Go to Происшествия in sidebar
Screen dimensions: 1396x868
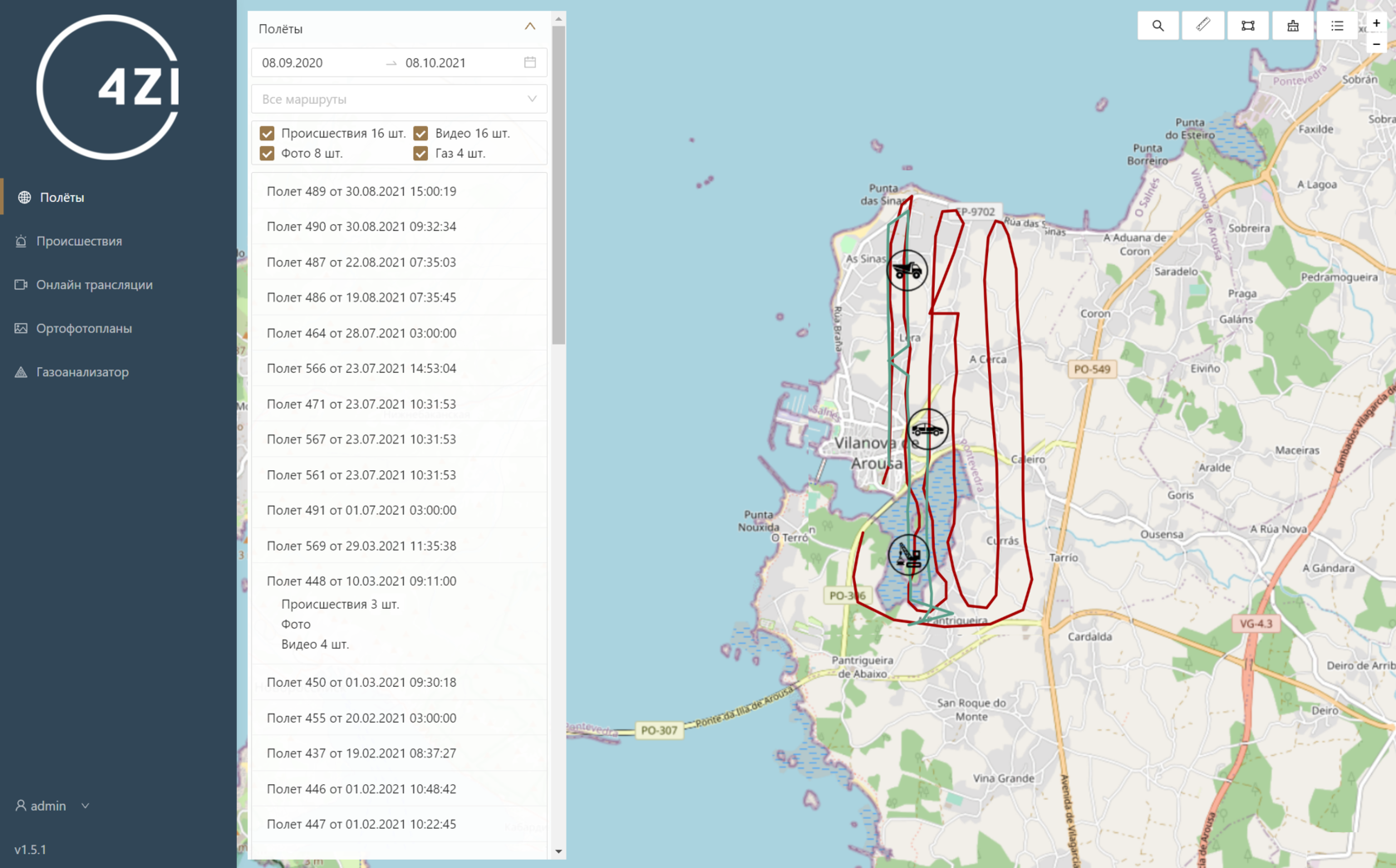pos(79,241)
